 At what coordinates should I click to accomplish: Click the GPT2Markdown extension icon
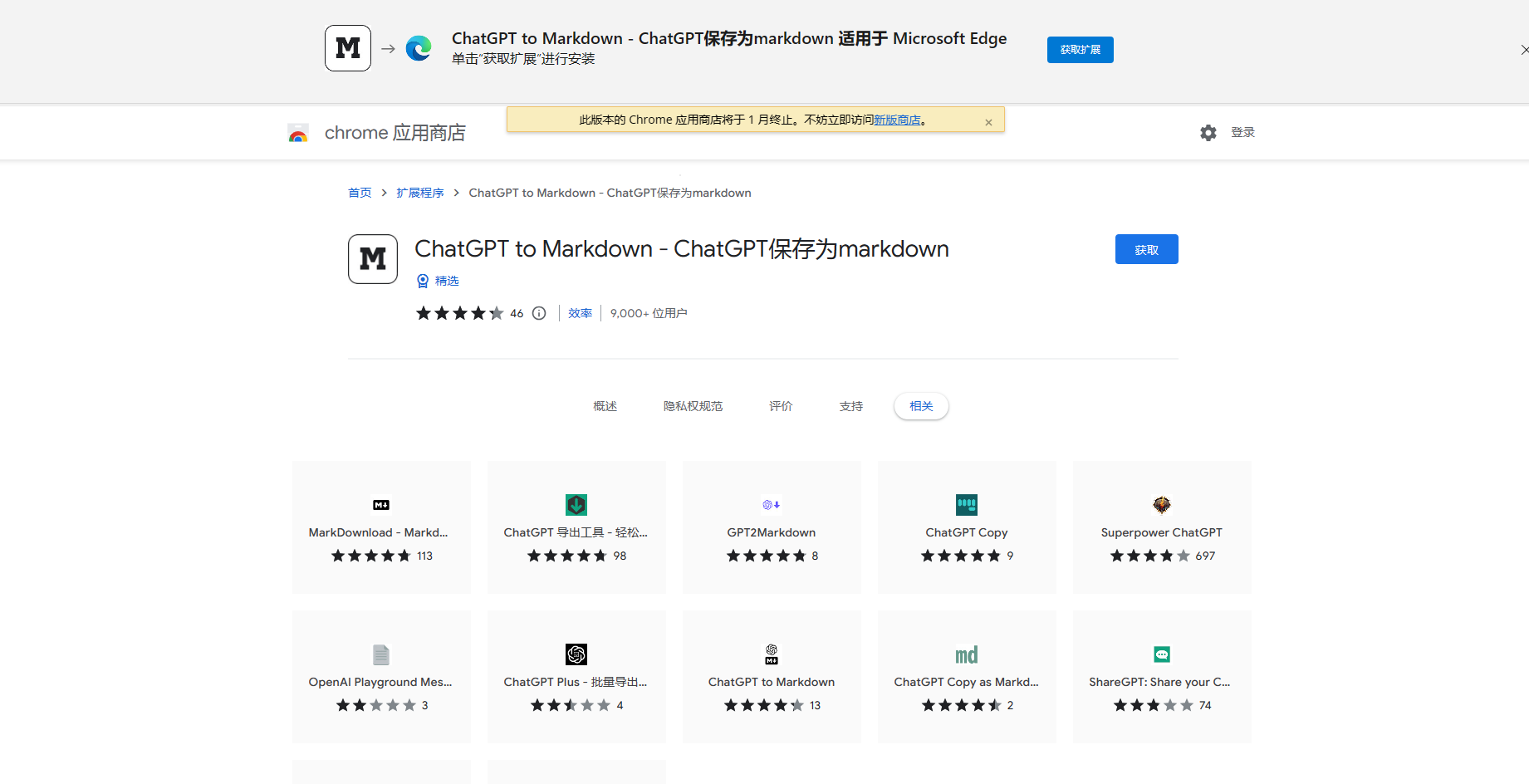[x=772, y=505]
